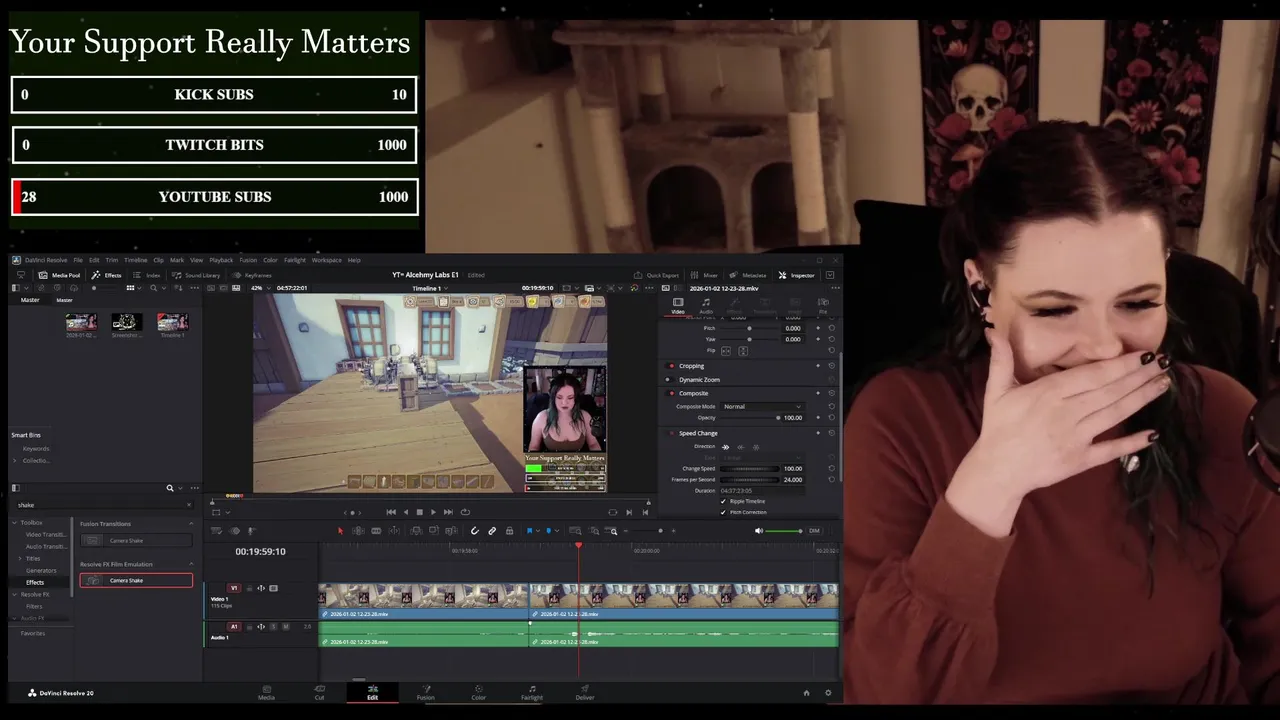The height and width of the screenshot is (720, 1280).
Task: Click flip vertical icon in Inspector
Action: click(743, 351)
